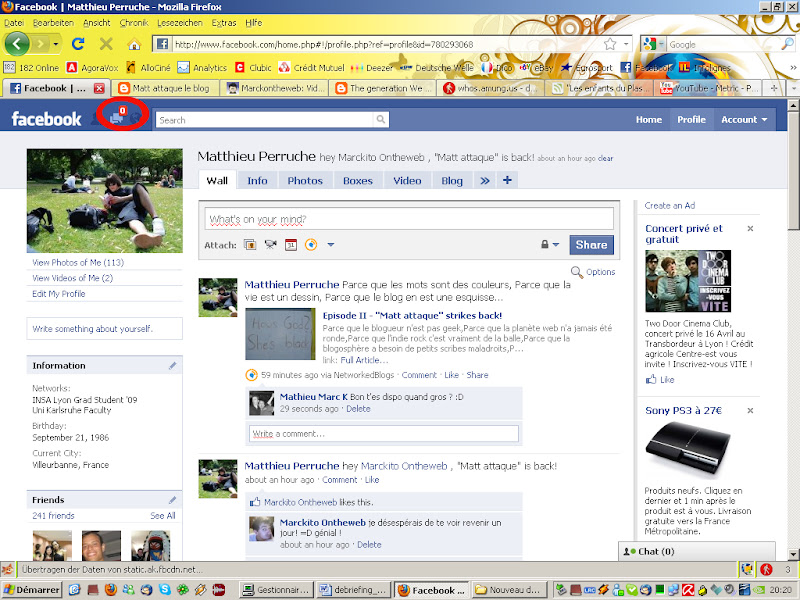
Task: Switch to the Info profile tab
Action: [x=257, y=181]
